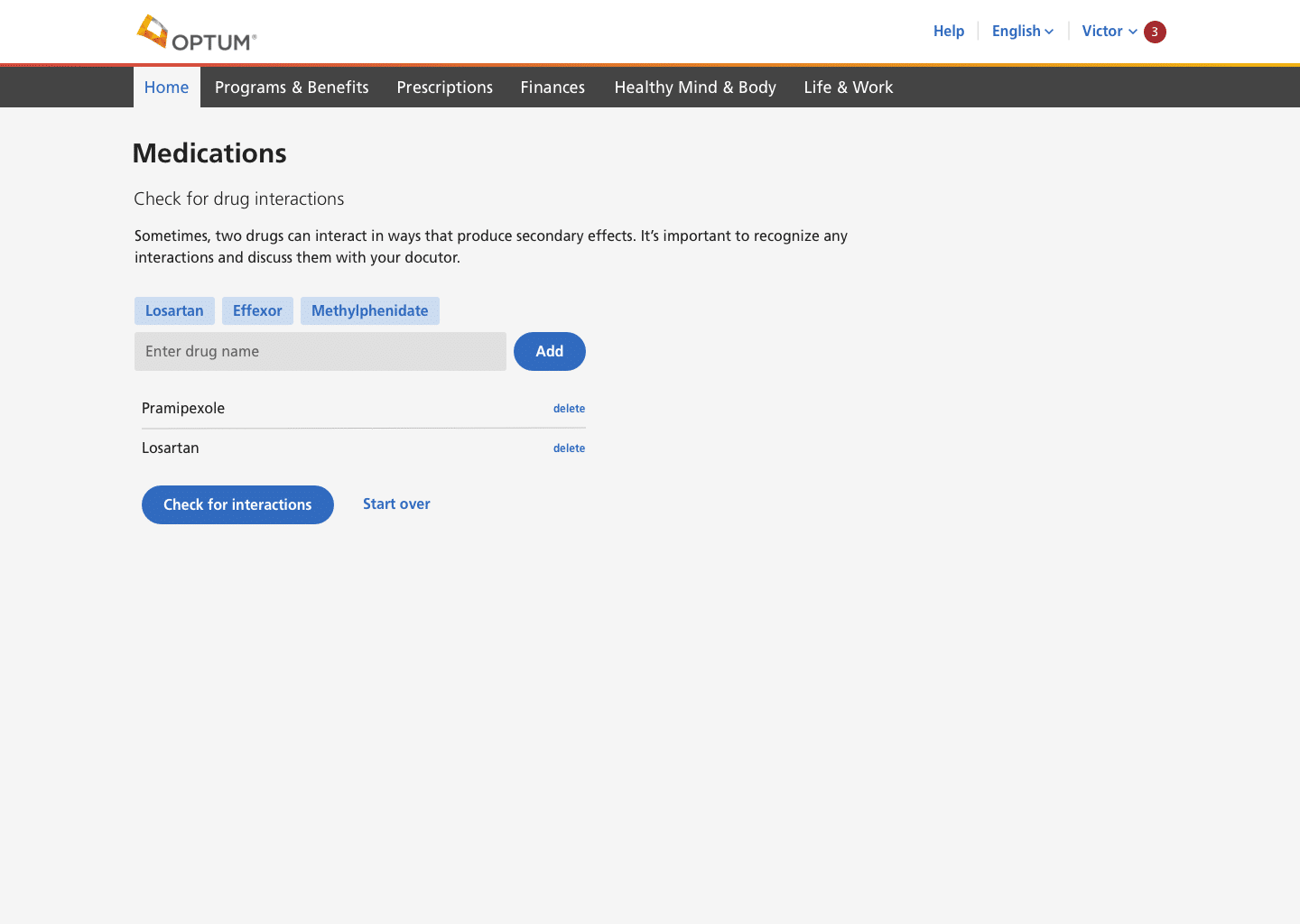Select the Home tab
The height and width of the screenshot is (924, 1300).
(x=167, y=88)
